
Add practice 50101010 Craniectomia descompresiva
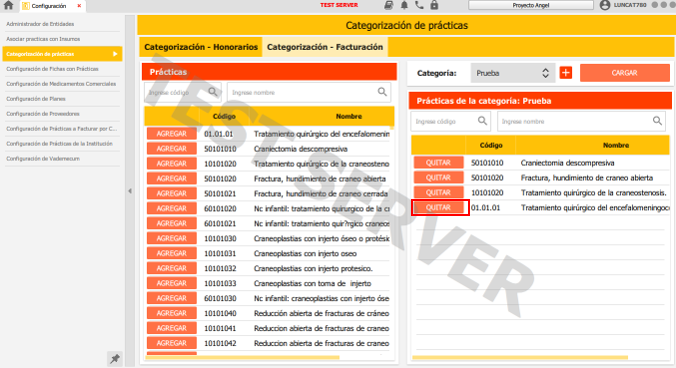click(172, 149)
